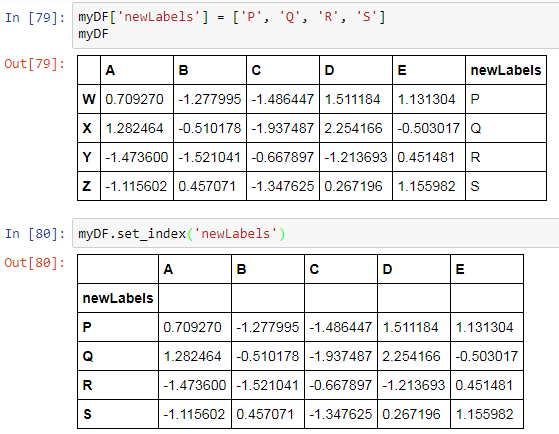559x434 pixels.
Task: Click the second-line myDF text in cell 79
Action: click(x=93, y=34)
